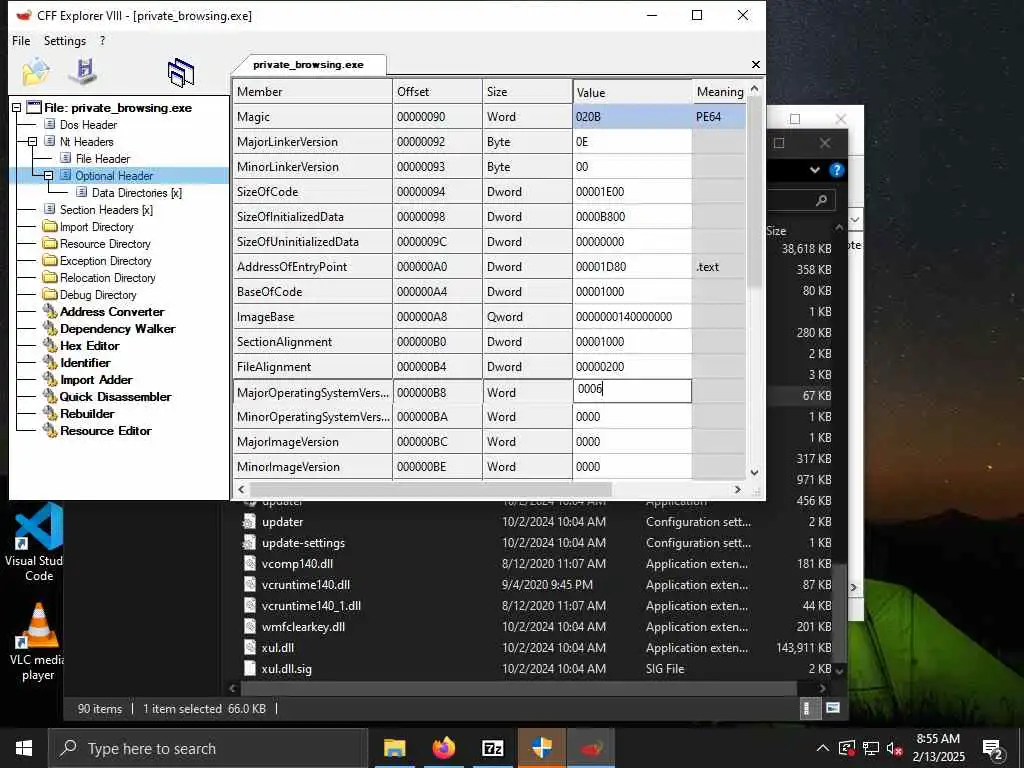This screenshot has height=768, width=1024.
Task: Click the Member column header
Action: click(x=312, y=91)
